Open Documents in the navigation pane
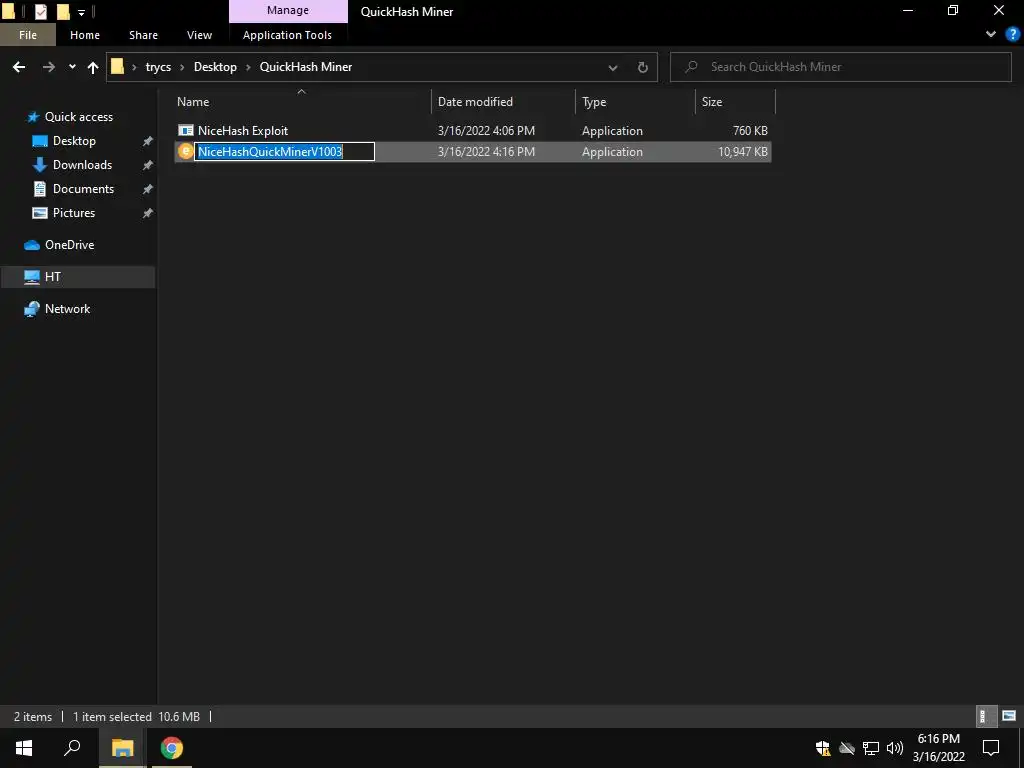The image size is (1024, 768). click(x=83, y=189)
